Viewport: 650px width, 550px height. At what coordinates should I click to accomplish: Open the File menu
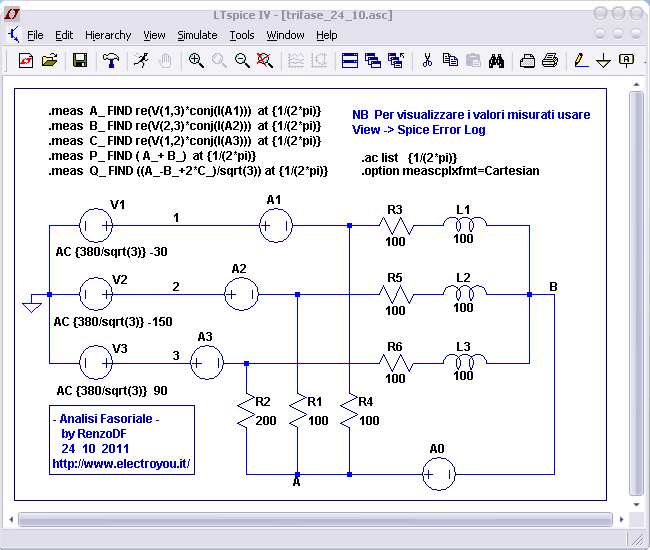(35, 35)
